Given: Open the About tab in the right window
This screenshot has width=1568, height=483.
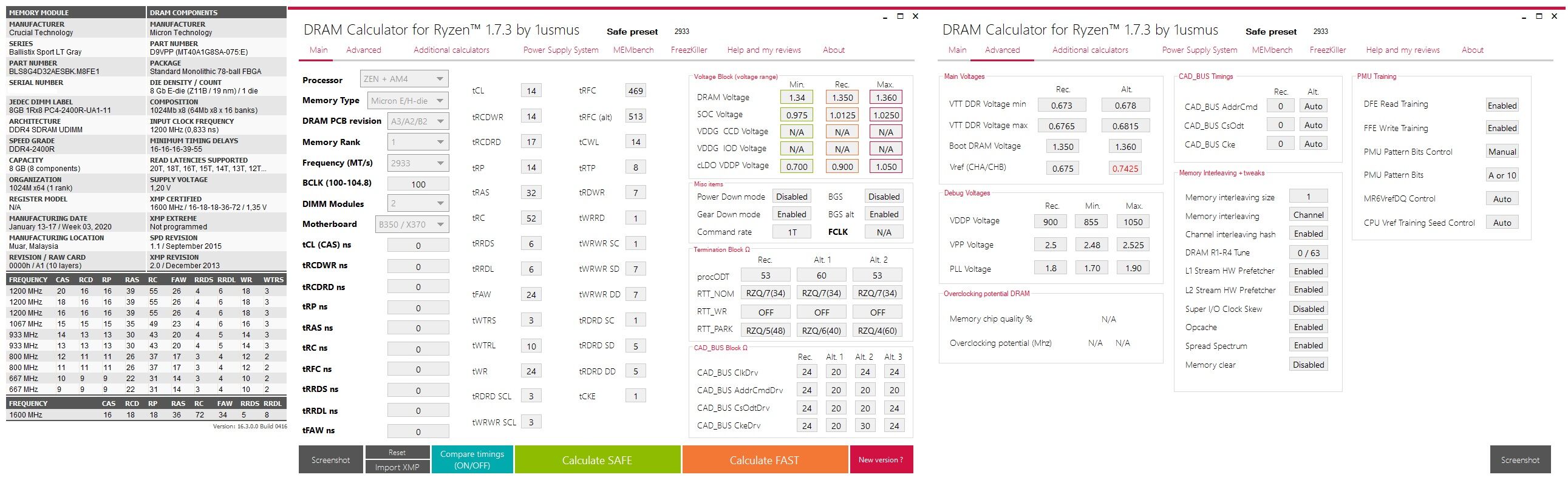Looking at the screenshot, I should click(1473, 50).
